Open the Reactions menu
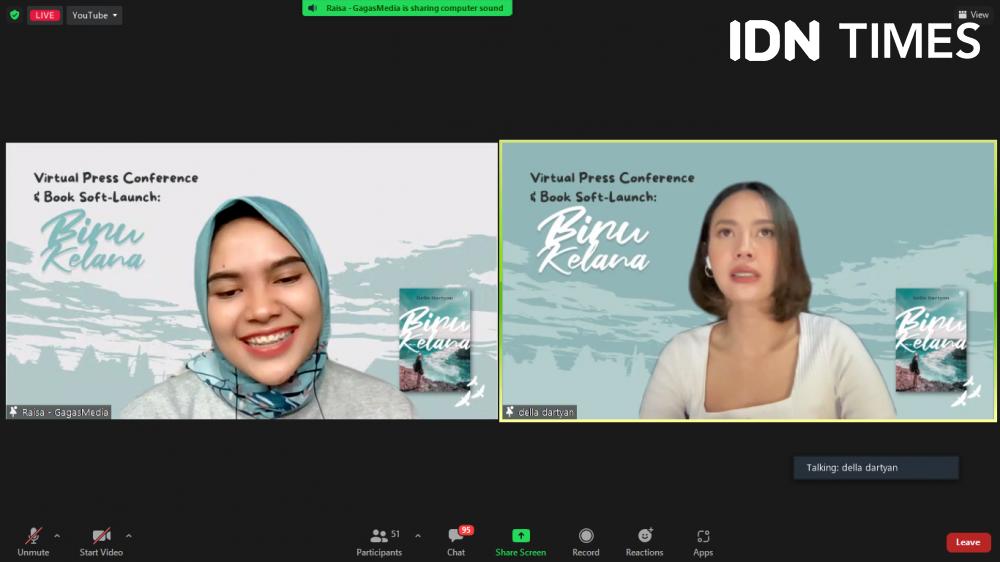The image size is (1000, 562). [x=644, y=542]
